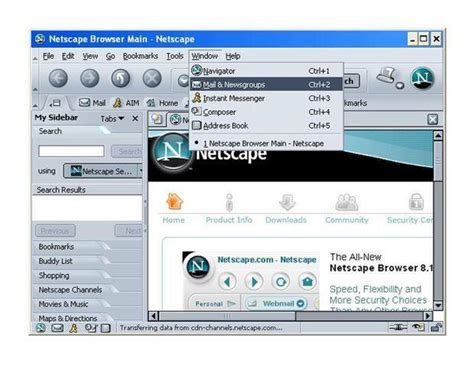Click the Security Center lock icon on the page

[416, 202]
